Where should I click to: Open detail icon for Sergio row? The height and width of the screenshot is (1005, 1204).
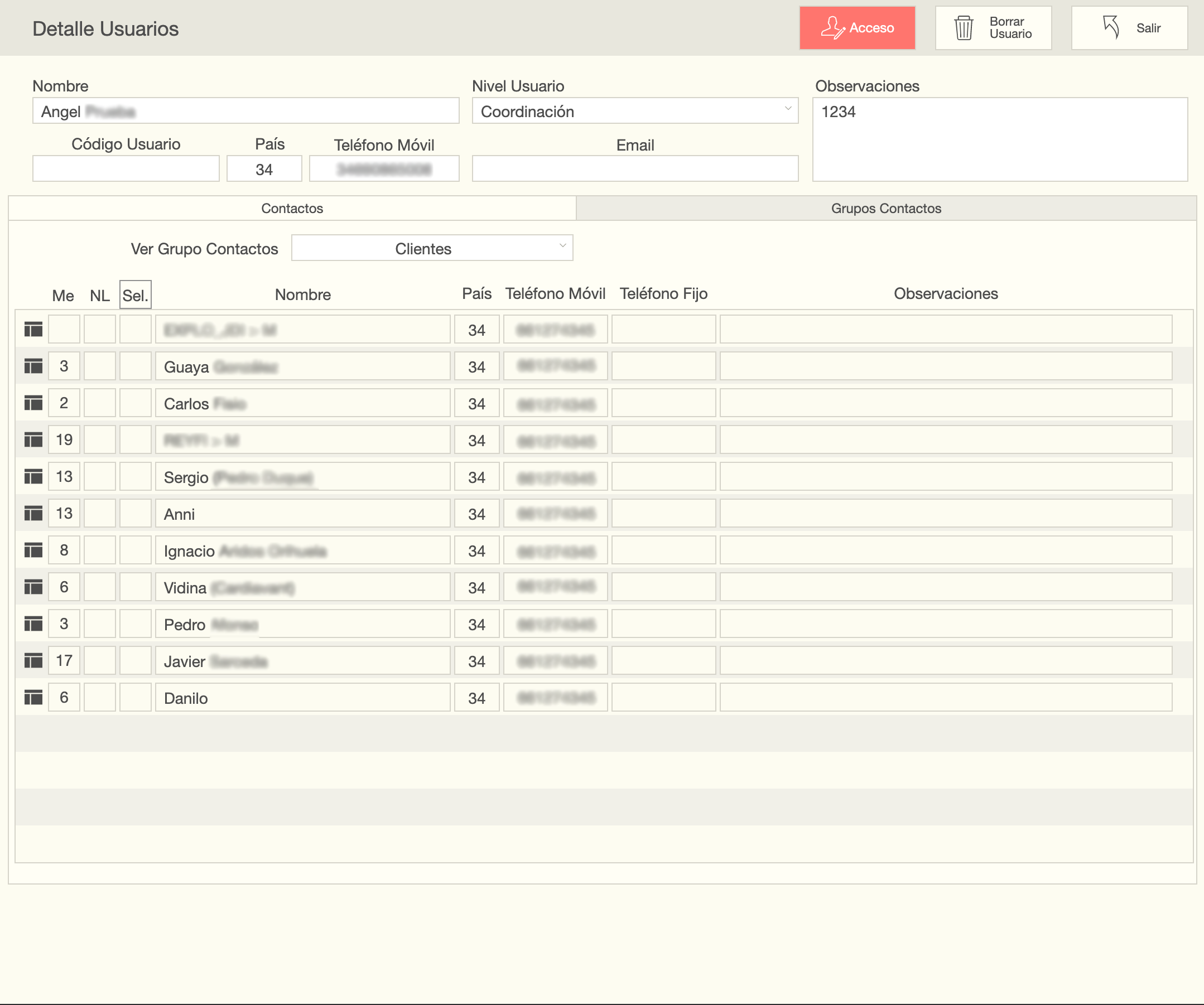coord(33,477)
